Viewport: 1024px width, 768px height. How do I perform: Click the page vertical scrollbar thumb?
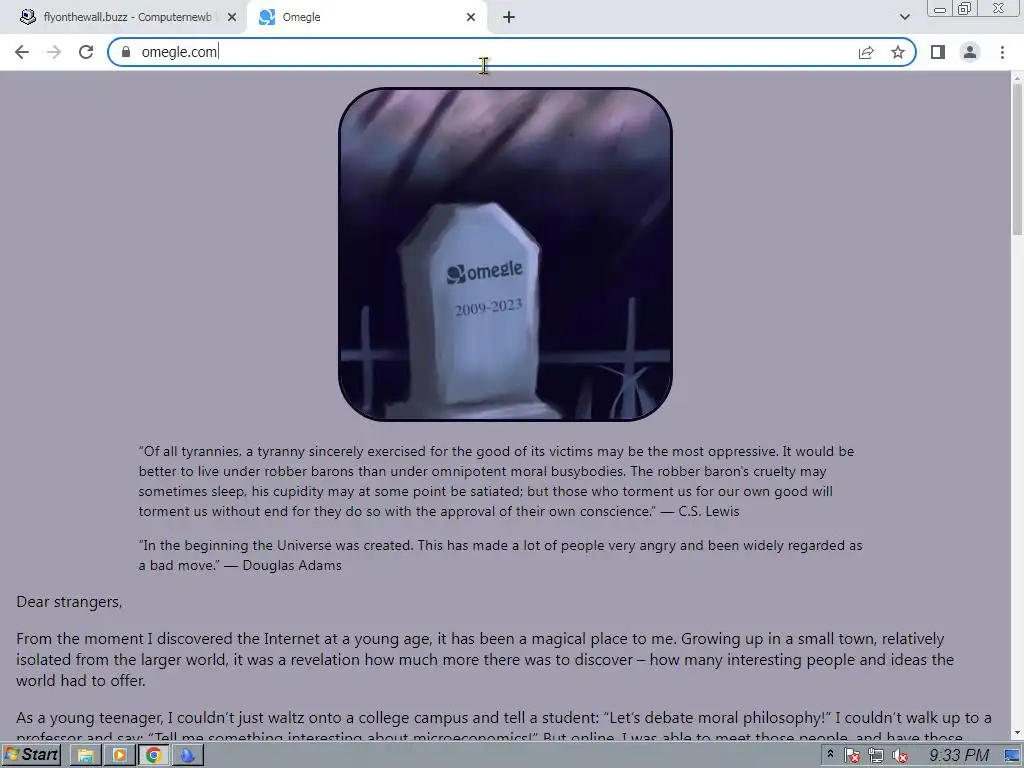[1017, 159]
